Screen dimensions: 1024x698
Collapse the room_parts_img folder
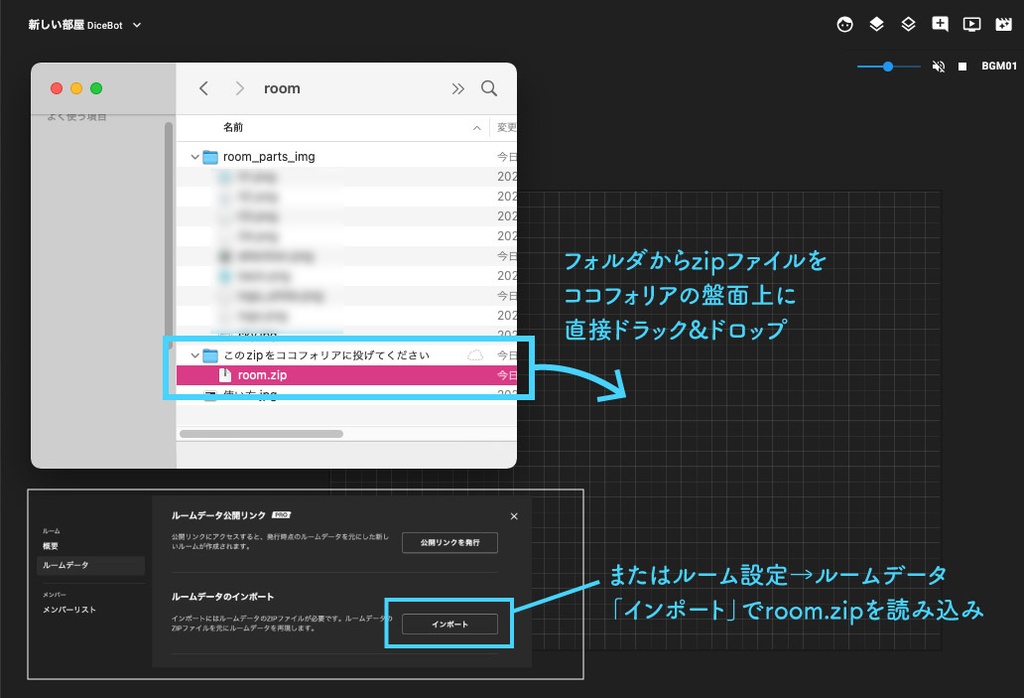pyautogui.click(x=196, y=157)
